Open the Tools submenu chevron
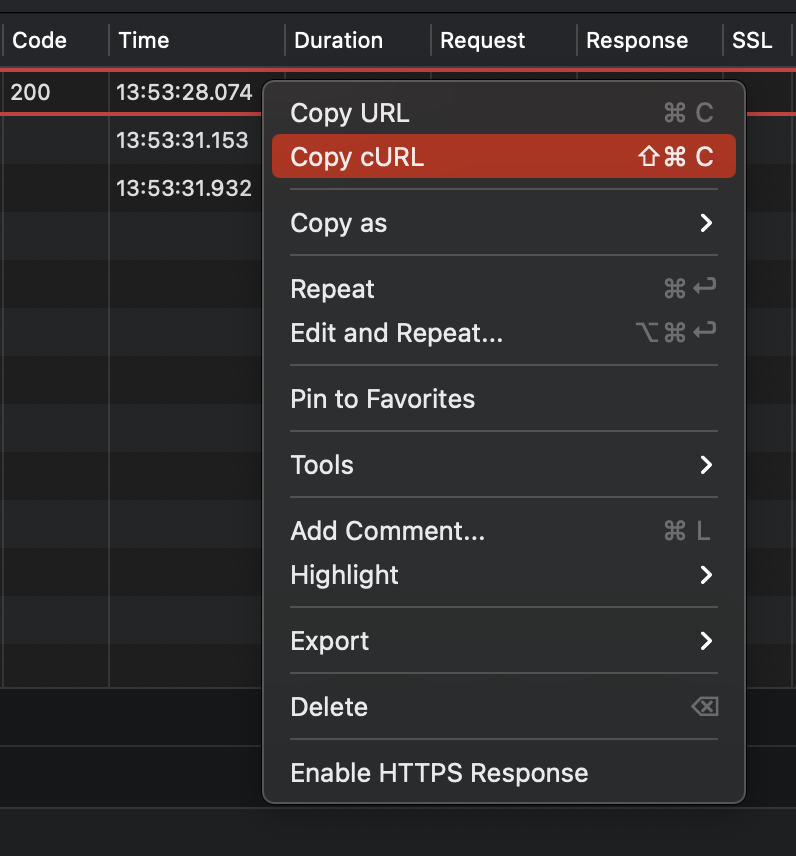The width and height of the screenshot is (796, 856). point(706,465)
